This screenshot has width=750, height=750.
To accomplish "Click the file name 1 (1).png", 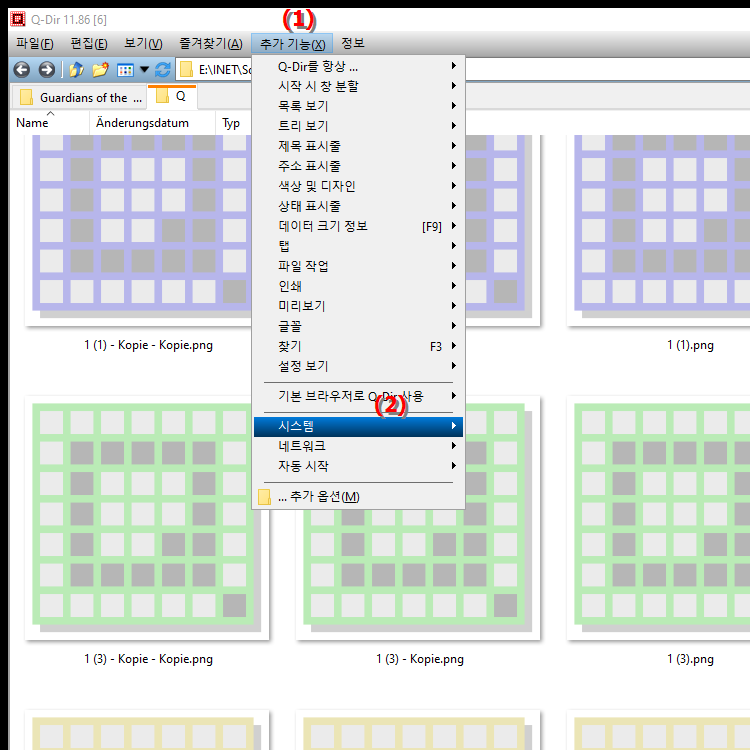I will click(x=690, y=345).
